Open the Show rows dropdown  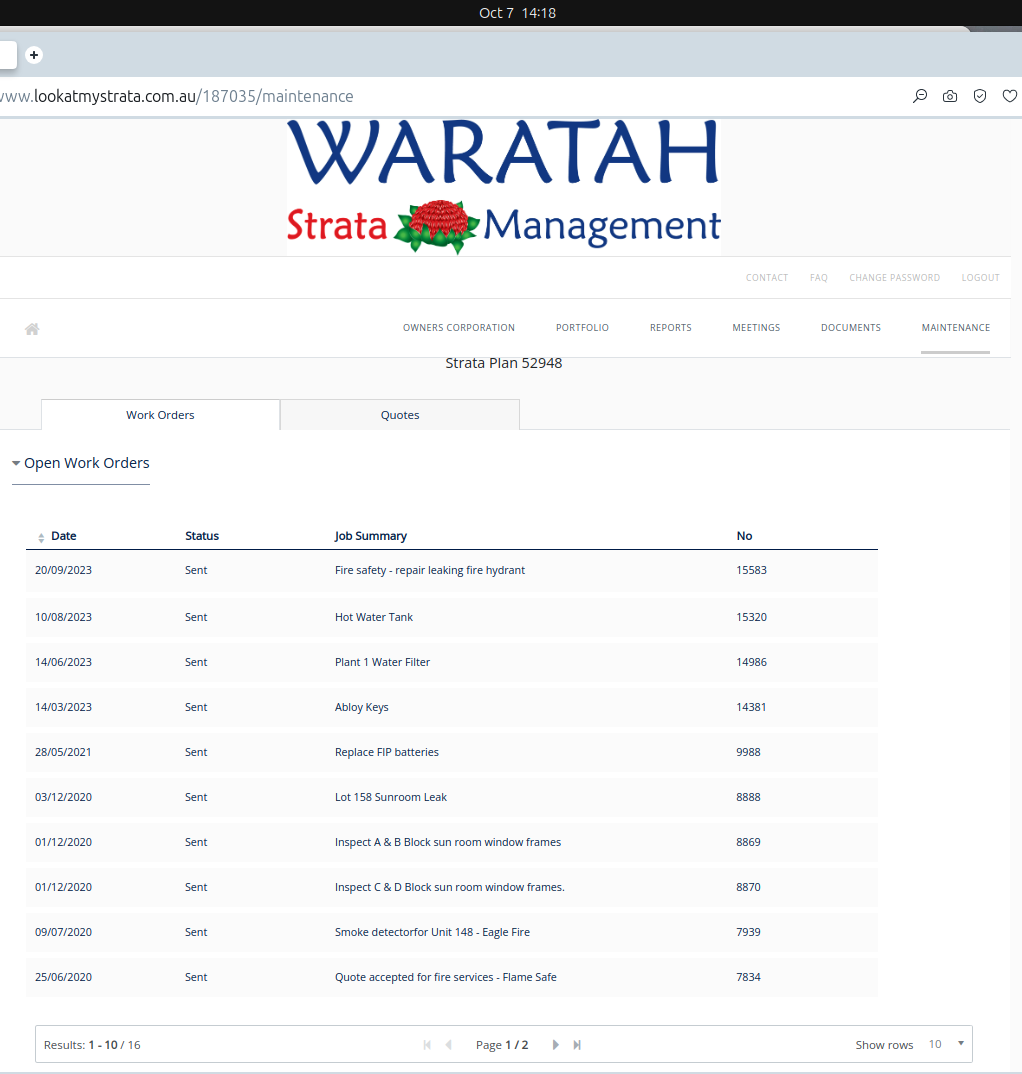tap(946, 1044)
